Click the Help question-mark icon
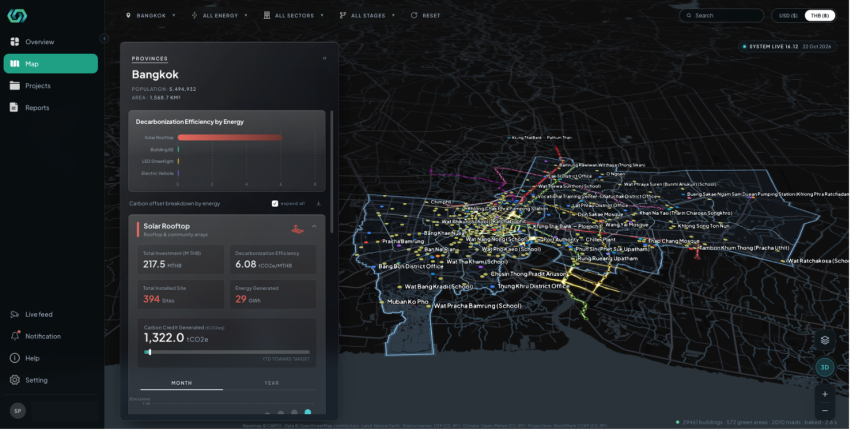 [x=15, y=358]
